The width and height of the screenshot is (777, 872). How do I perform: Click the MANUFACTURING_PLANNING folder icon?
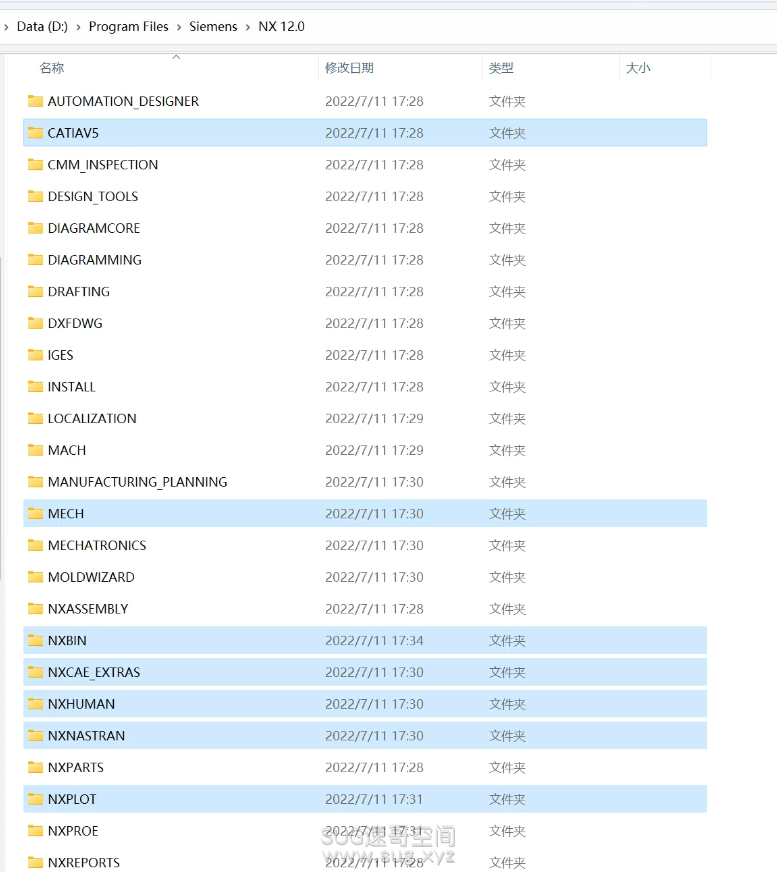(x=36, y=482)
